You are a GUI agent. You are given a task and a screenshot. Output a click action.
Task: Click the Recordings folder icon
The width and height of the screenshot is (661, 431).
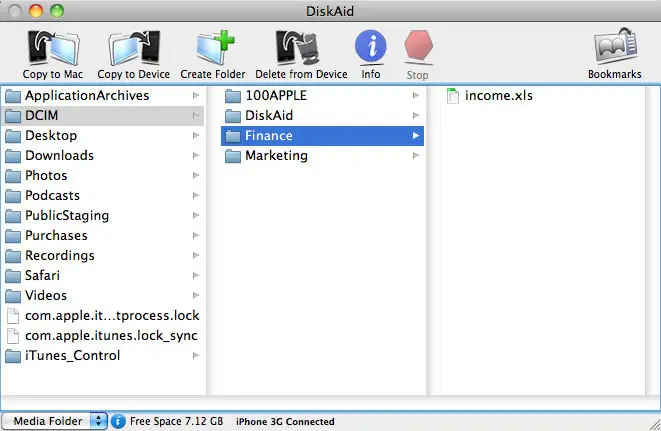tap(13, 256)
